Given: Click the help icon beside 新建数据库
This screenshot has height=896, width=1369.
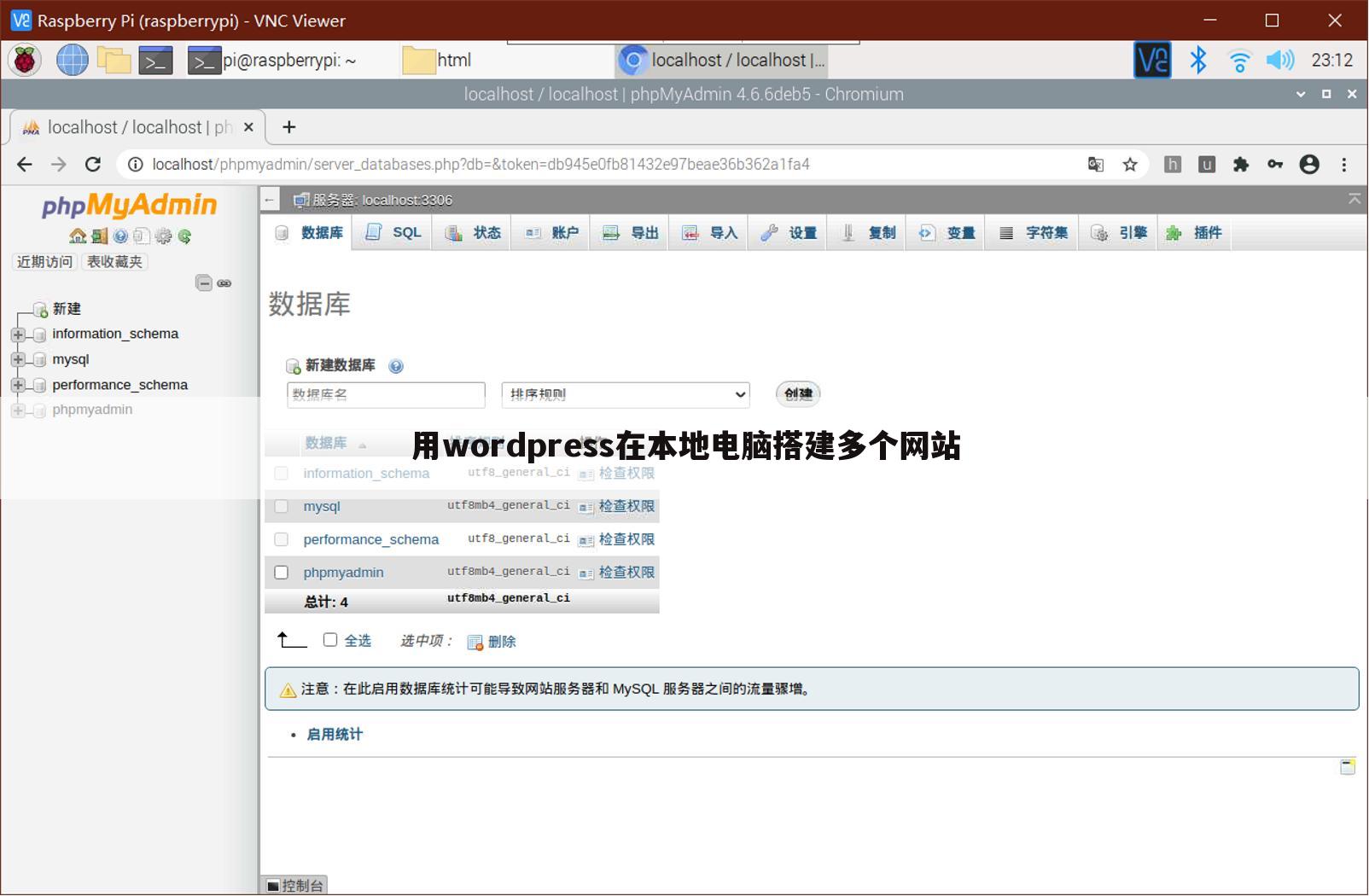Looking at the screenshot, I should [396, 366].
